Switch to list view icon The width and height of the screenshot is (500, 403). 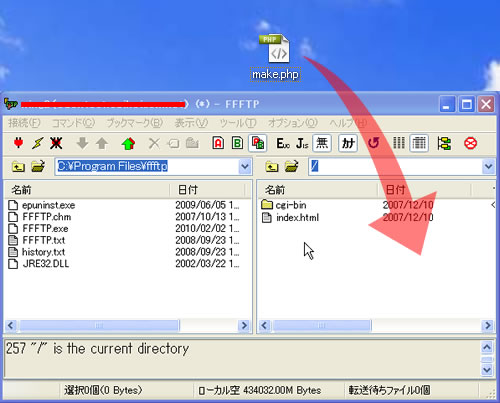pos(399,143)
